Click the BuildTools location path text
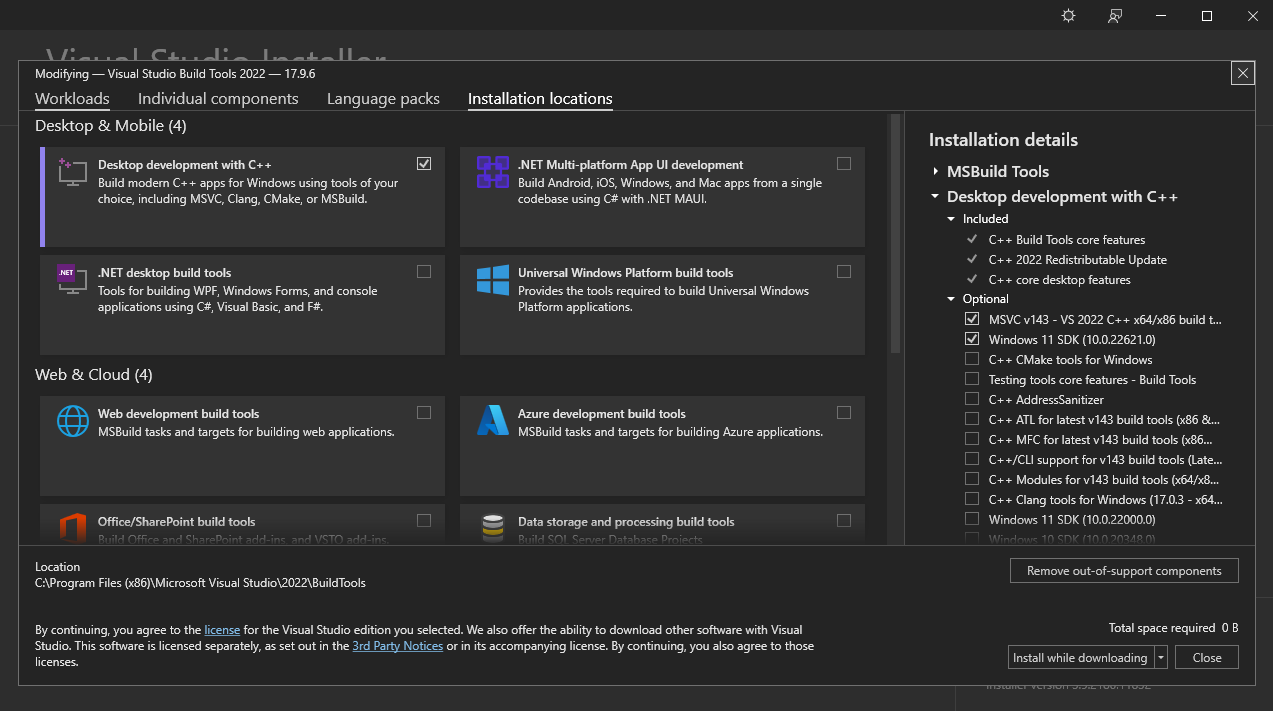Image resolution: width=1273 pixels, height=711 pixels. pos(200,583)
